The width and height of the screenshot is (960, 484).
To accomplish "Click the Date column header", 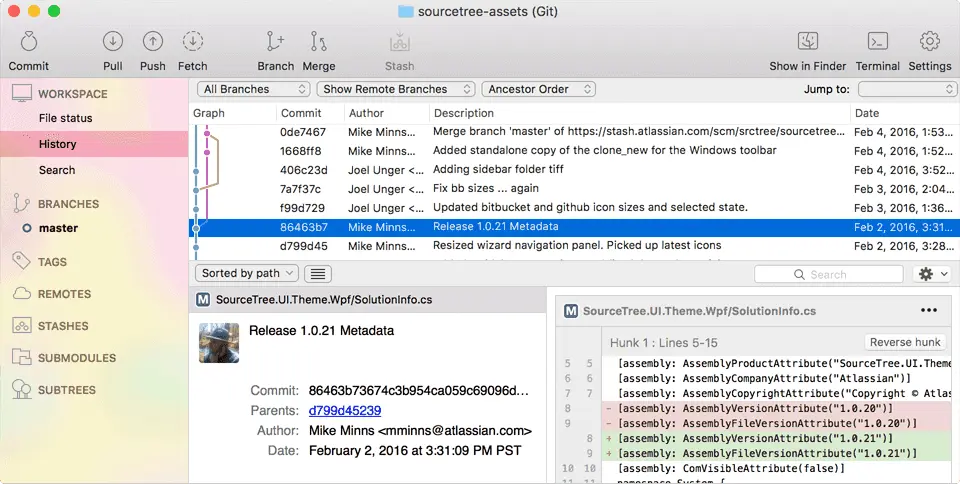I will tap(866, 113).
